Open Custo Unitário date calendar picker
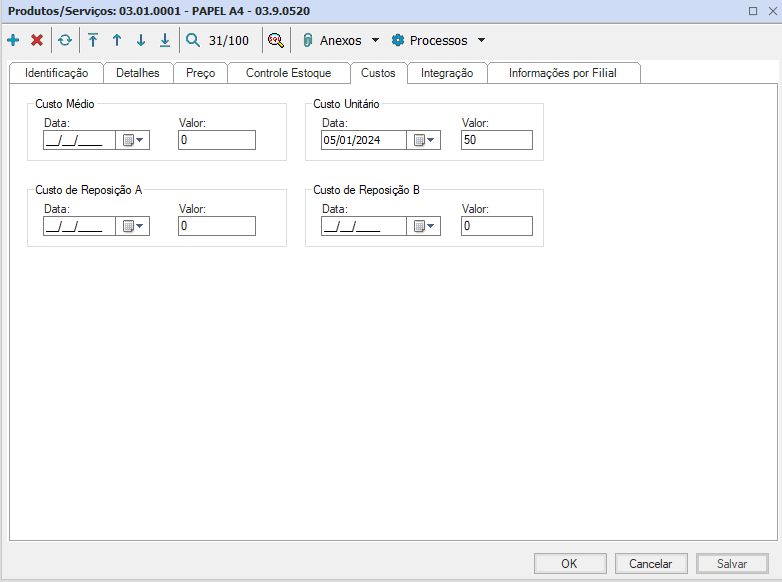This screenshot has height=582, width=782. [424, 141]
